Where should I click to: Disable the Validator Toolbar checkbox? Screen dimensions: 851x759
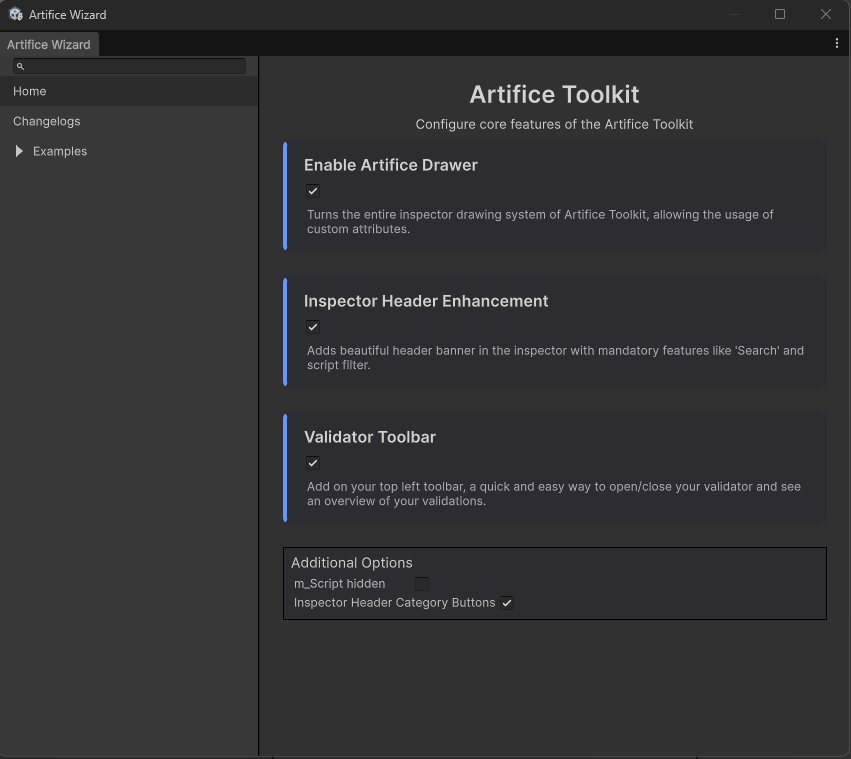tap(313, 463)
